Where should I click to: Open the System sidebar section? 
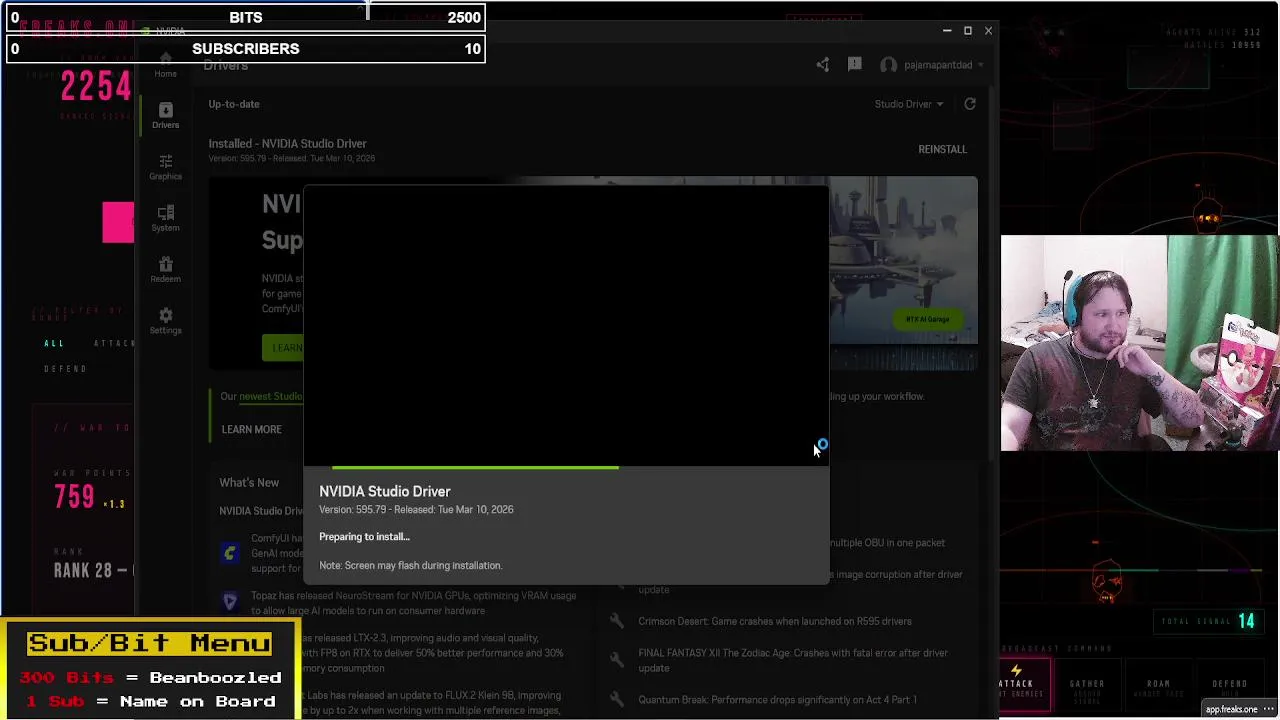tap(165, 218)
